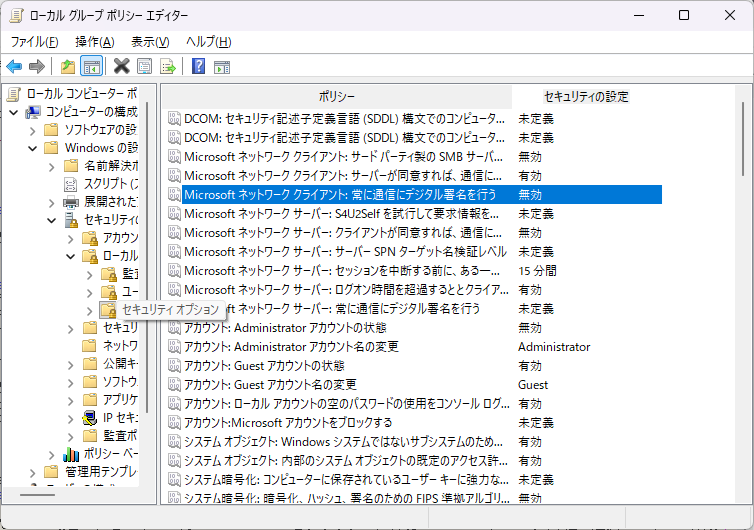Open the ファイル(F) menu

[x=34, y=41]
